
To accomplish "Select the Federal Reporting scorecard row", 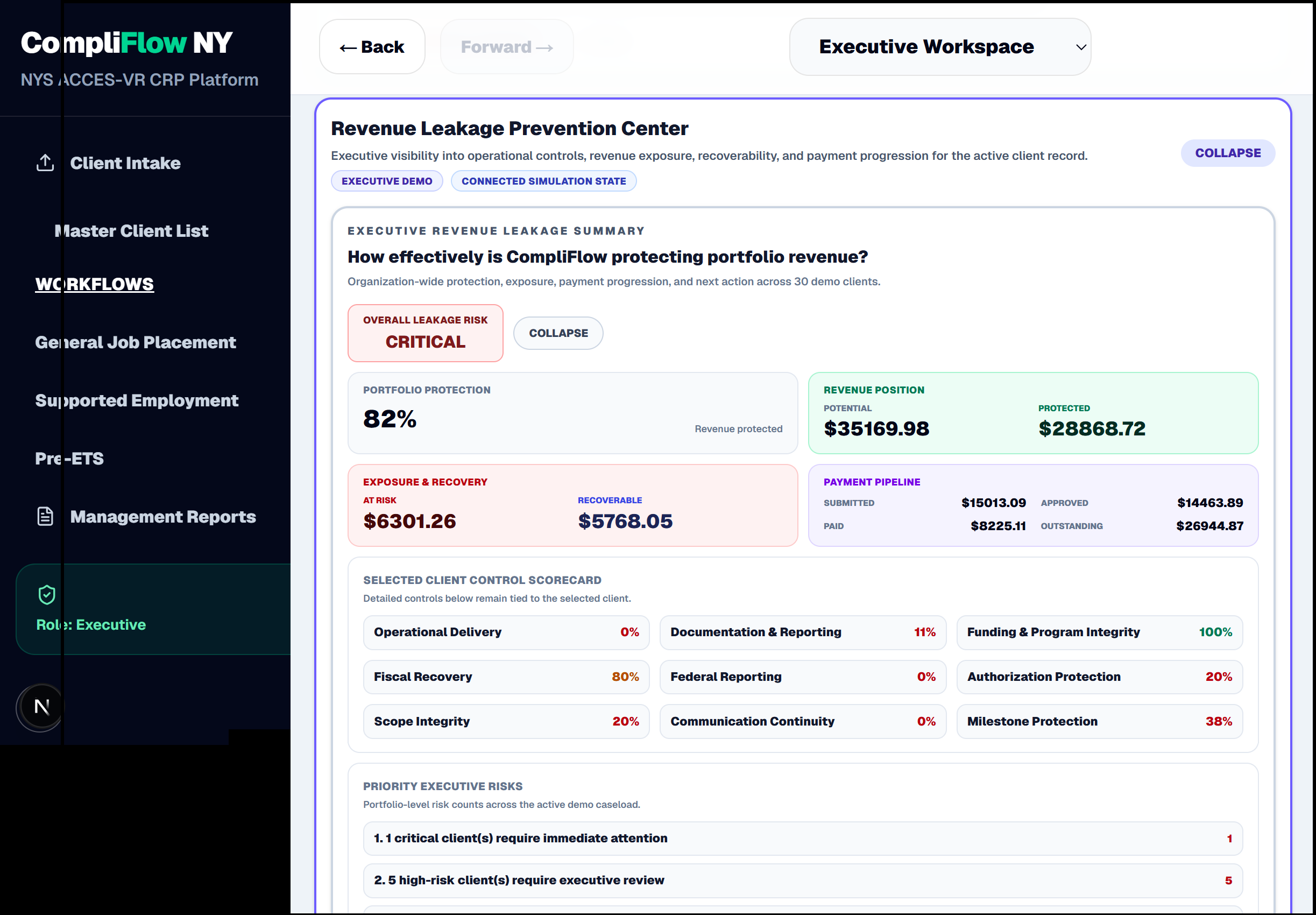I will (803, 677).
